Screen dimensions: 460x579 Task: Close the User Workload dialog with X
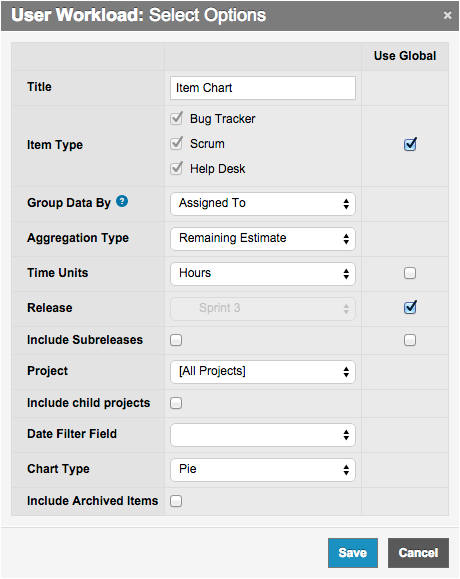point(447,15)
